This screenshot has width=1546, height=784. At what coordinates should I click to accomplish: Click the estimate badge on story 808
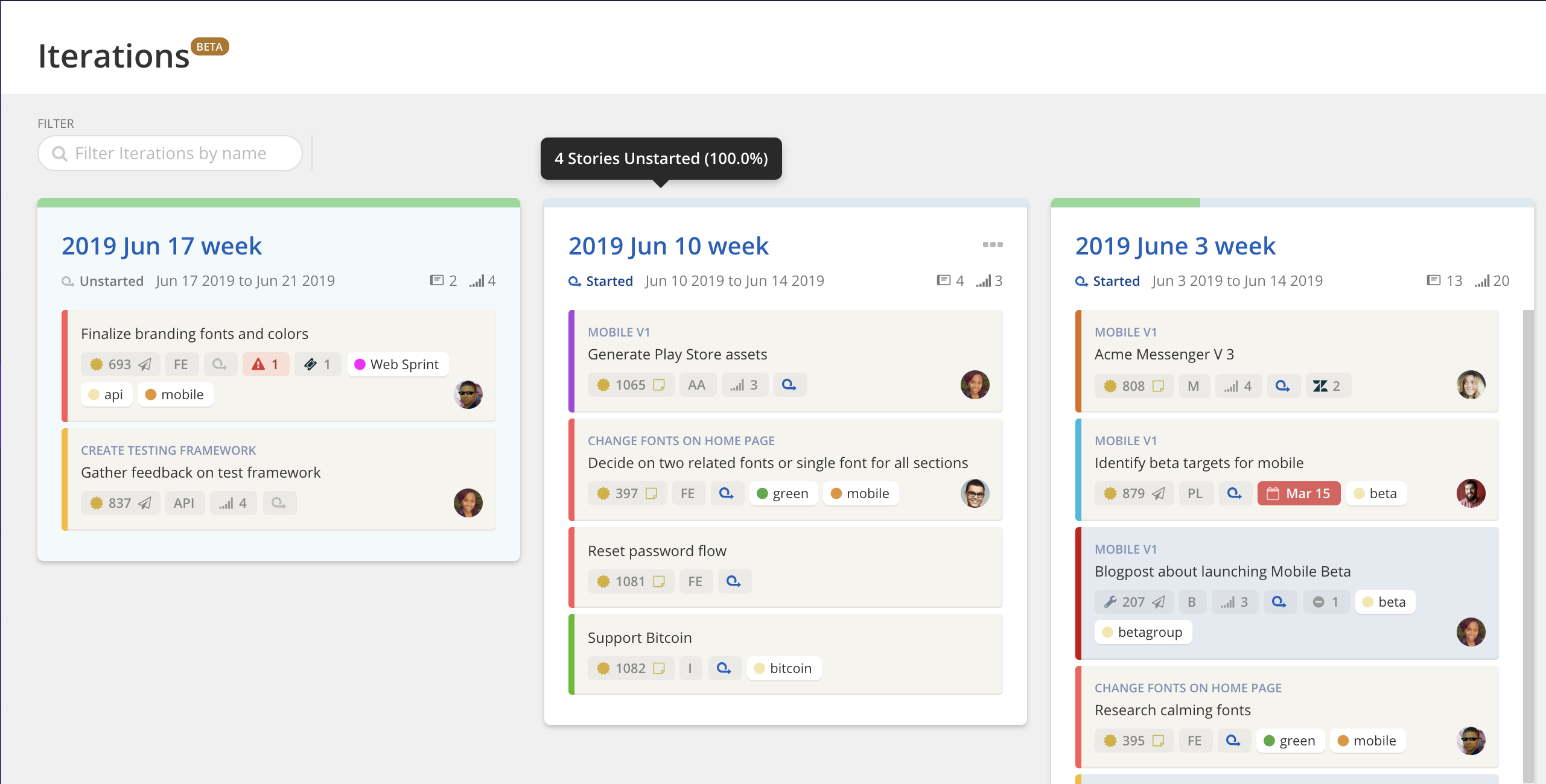click(1238, 386)
